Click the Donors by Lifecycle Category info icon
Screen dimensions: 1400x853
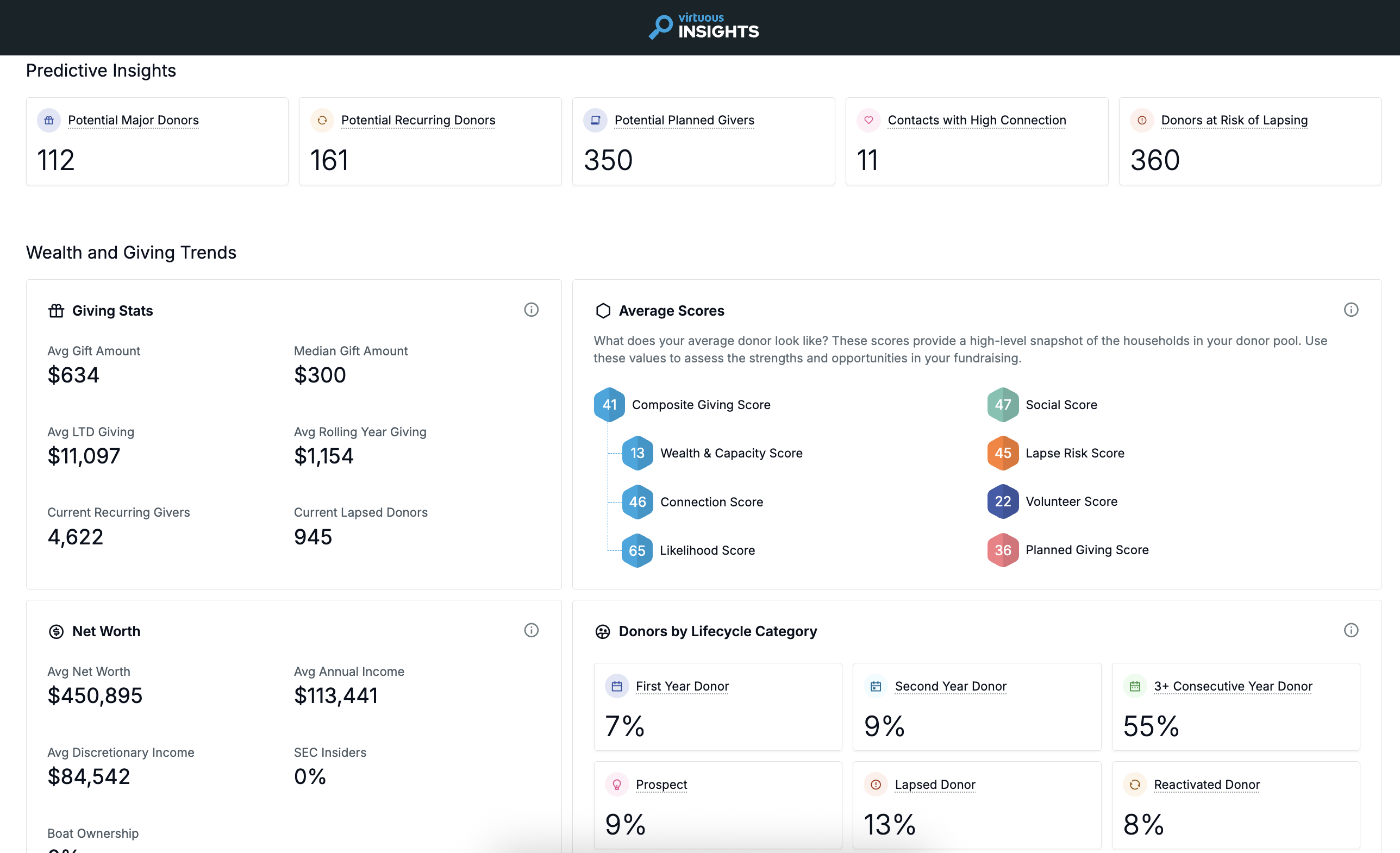click(1351, 630)
